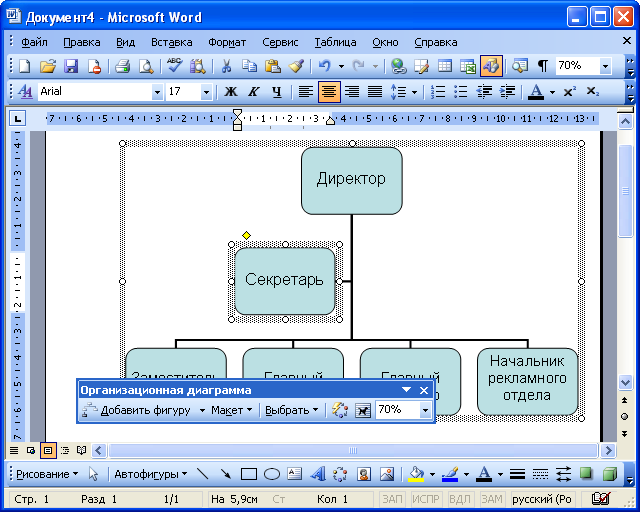
Task: Click the Cut scissors icon
Action: (x=226, y=66)
